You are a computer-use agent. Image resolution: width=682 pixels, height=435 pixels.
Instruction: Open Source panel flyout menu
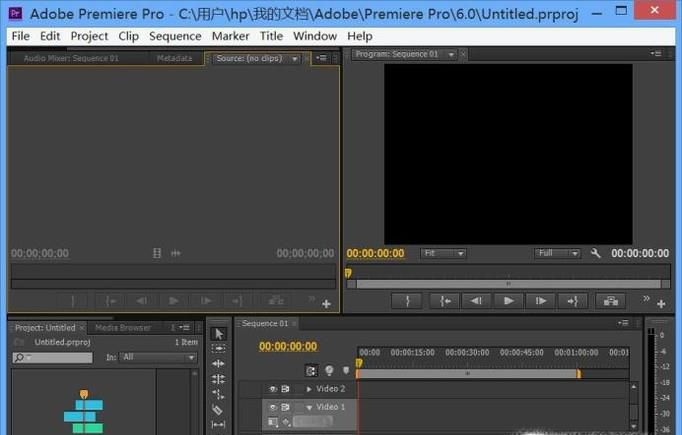pos(321,57)
